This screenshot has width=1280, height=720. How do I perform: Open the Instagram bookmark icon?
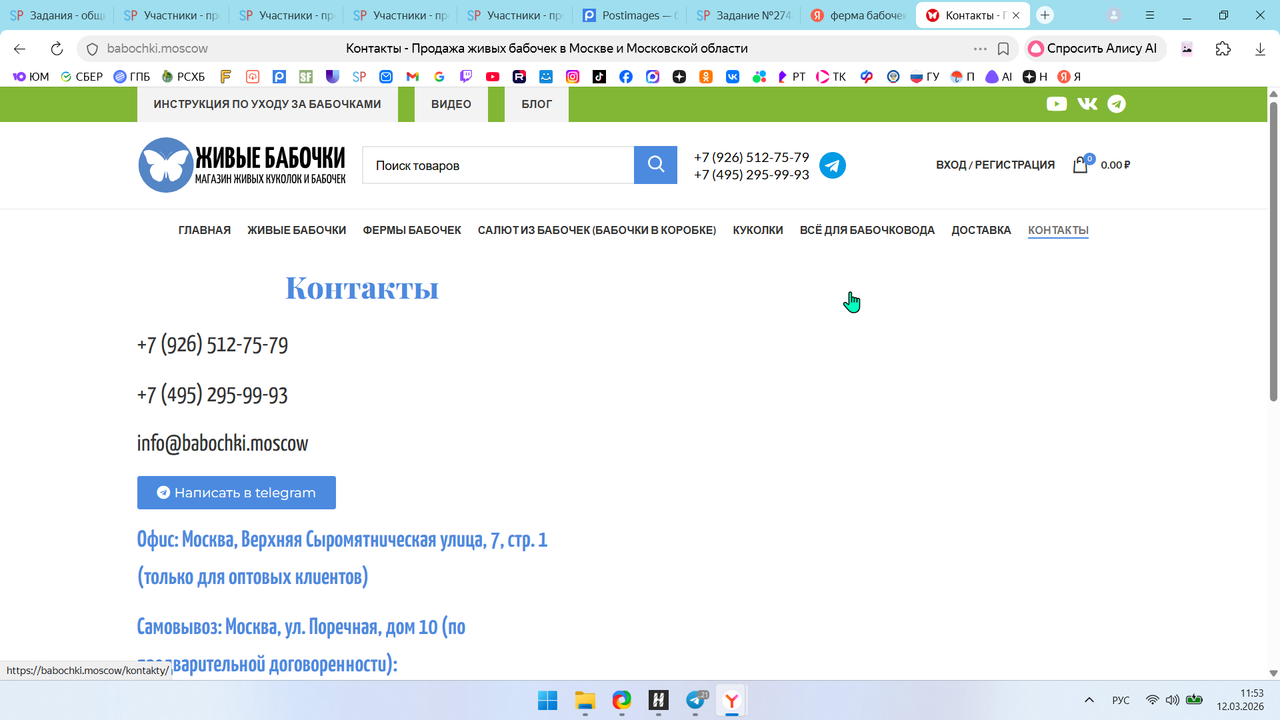[573, 76]
